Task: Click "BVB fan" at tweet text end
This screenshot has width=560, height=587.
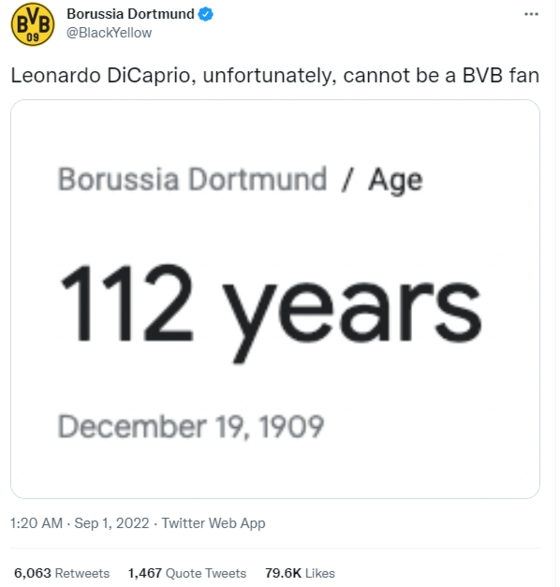Action: (501, 75)
